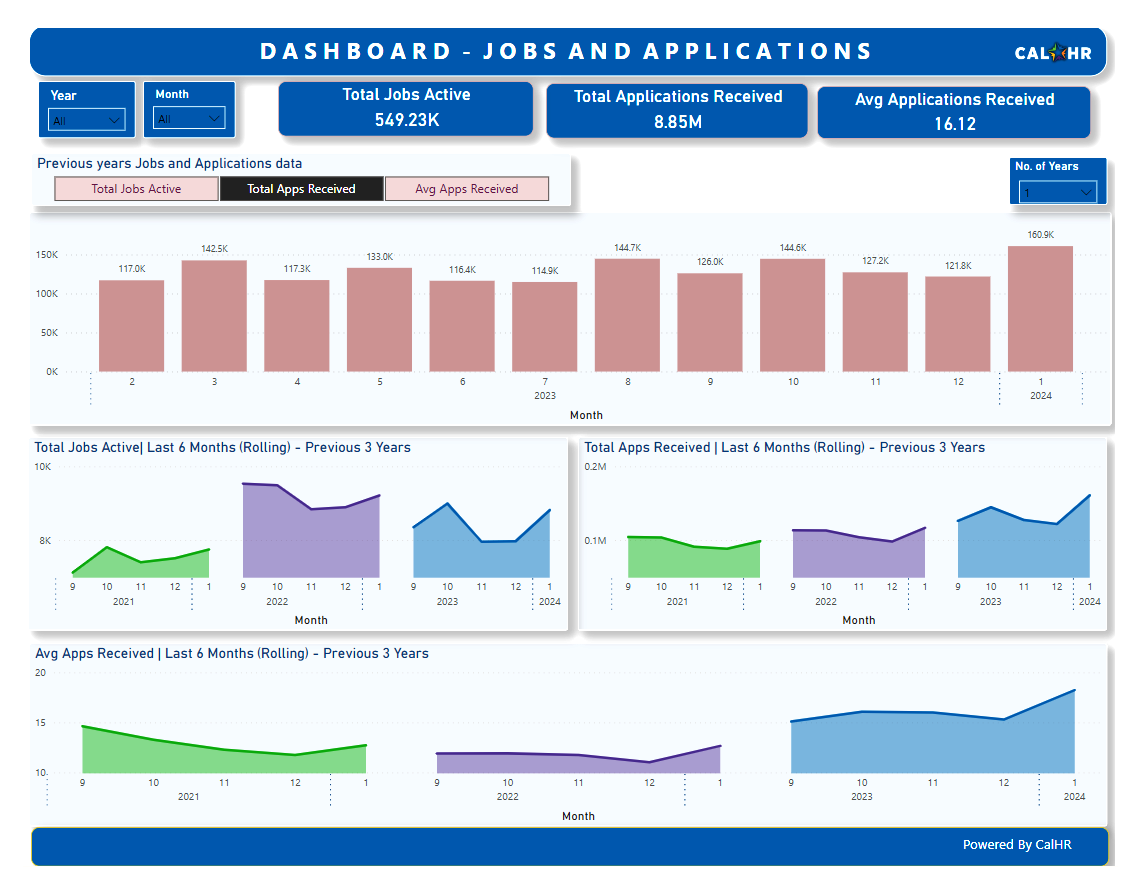Click the Total Jobs Active 549.23K card
1142x896 pixels.
[406, 108]
